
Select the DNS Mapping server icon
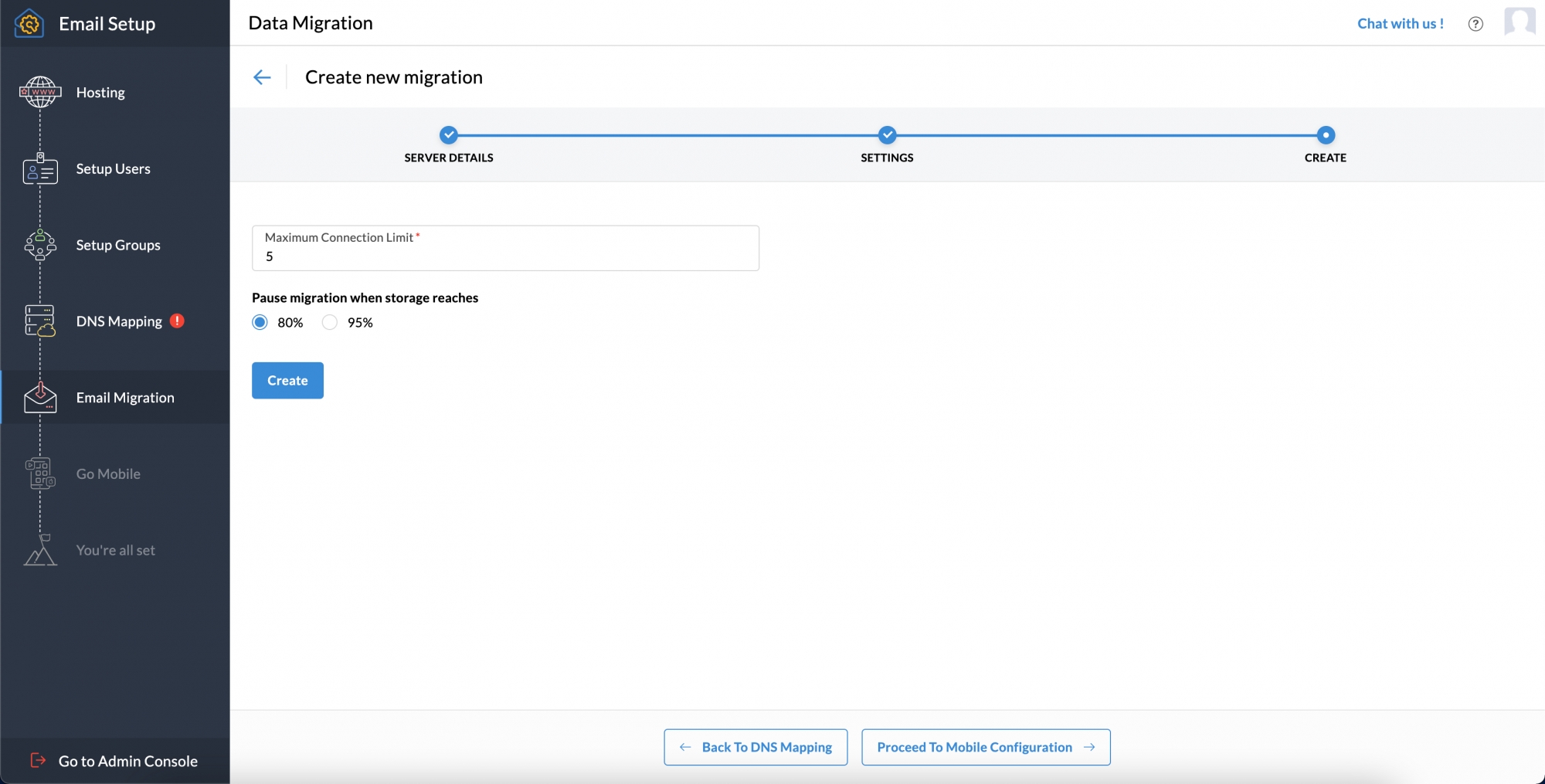tap(39, 321)
